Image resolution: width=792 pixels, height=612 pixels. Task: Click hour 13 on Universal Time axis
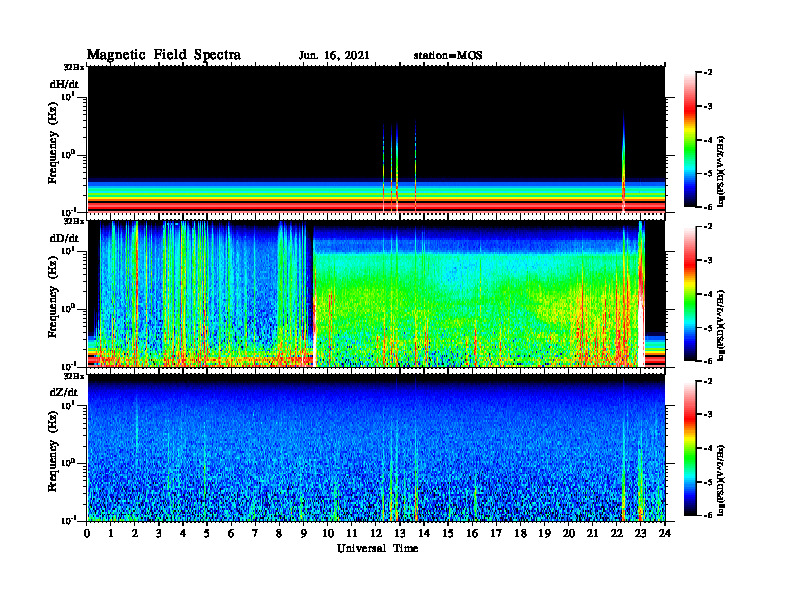point(400,534)
